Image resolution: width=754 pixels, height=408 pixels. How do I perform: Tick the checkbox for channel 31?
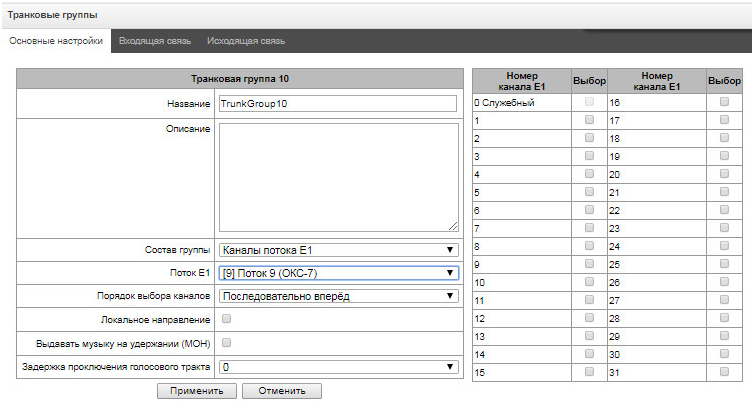pos(724,372)
